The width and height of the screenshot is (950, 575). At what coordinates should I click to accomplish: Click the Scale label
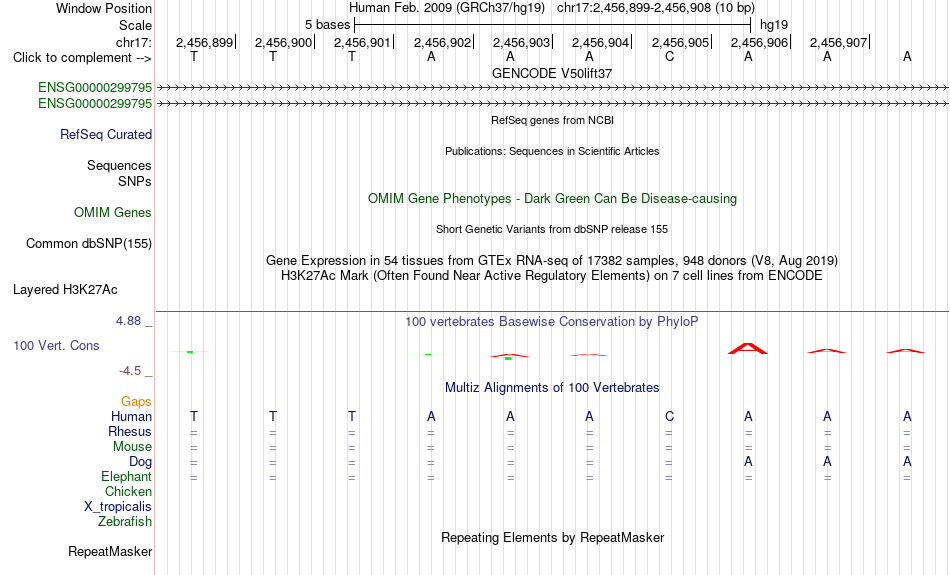(136, 25)
